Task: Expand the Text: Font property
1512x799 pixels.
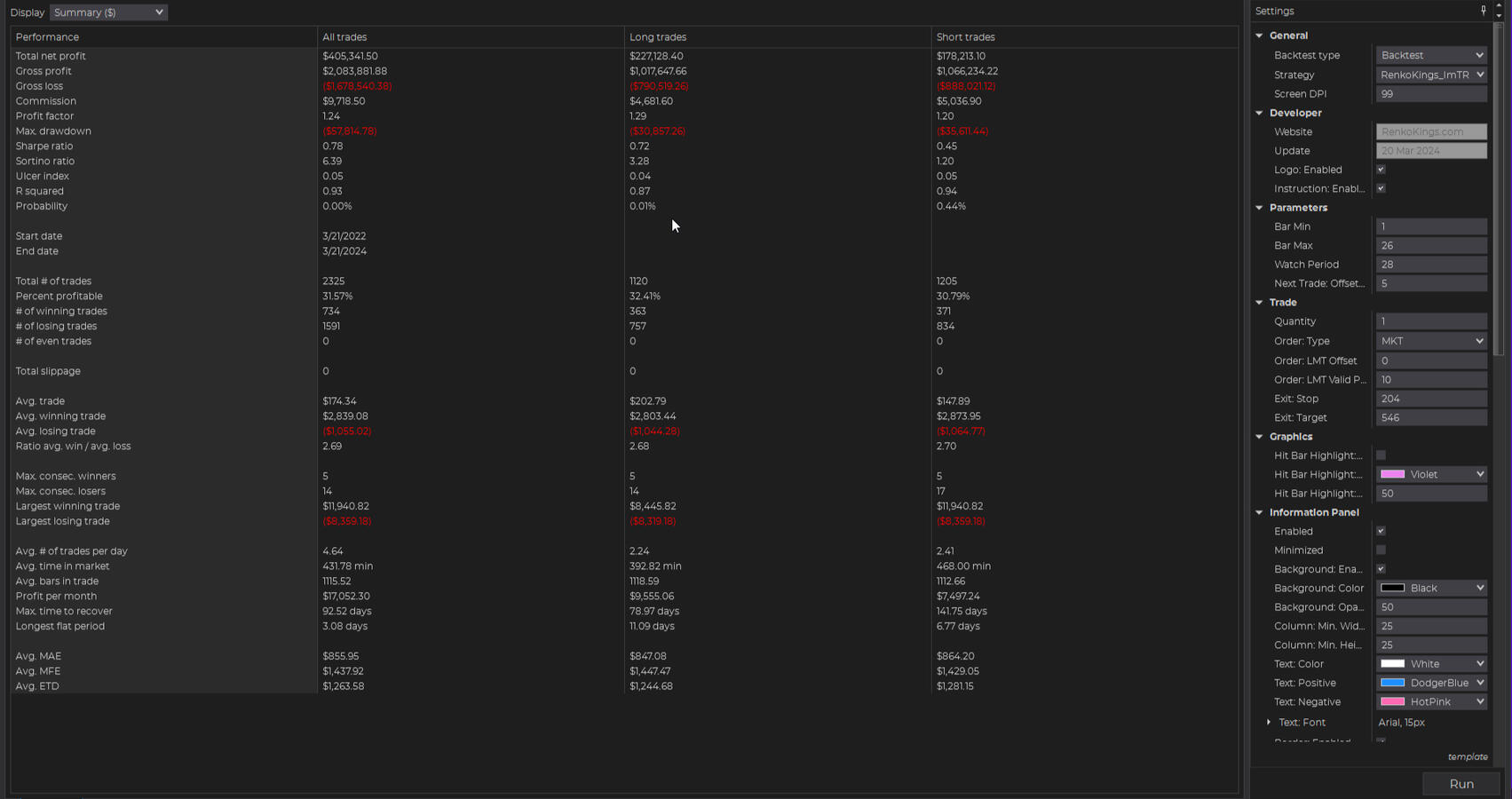Action: tap(1269, 723)
